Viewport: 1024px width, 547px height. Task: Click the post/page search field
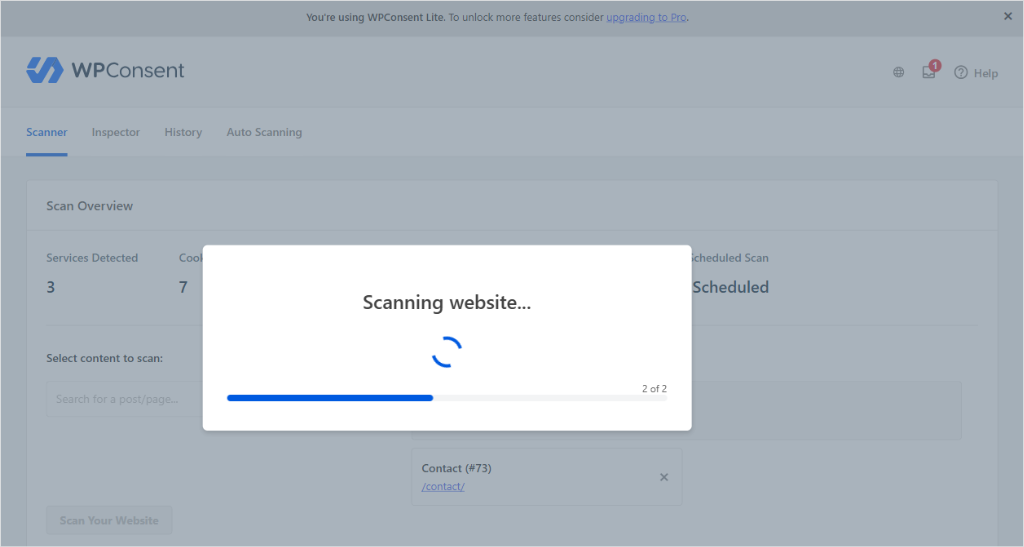click(124, 399)
